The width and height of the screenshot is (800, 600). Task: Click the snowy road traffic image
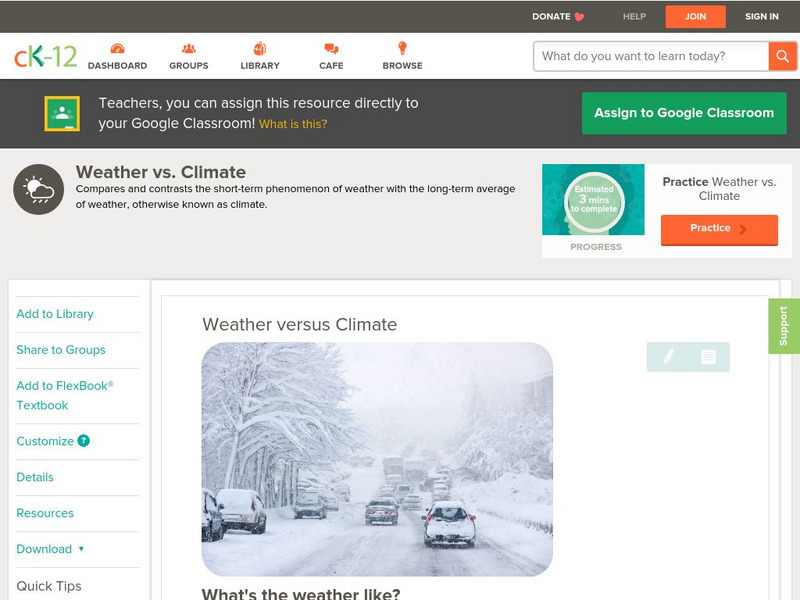(377, 459)
